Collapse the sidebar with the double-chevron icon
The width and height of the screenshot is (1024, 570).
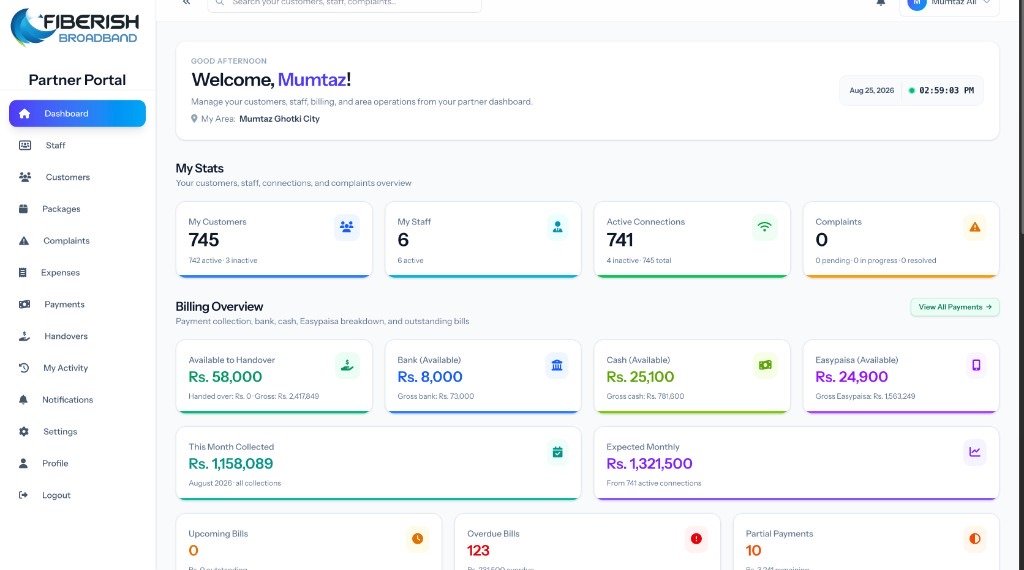tap(187, 3)
